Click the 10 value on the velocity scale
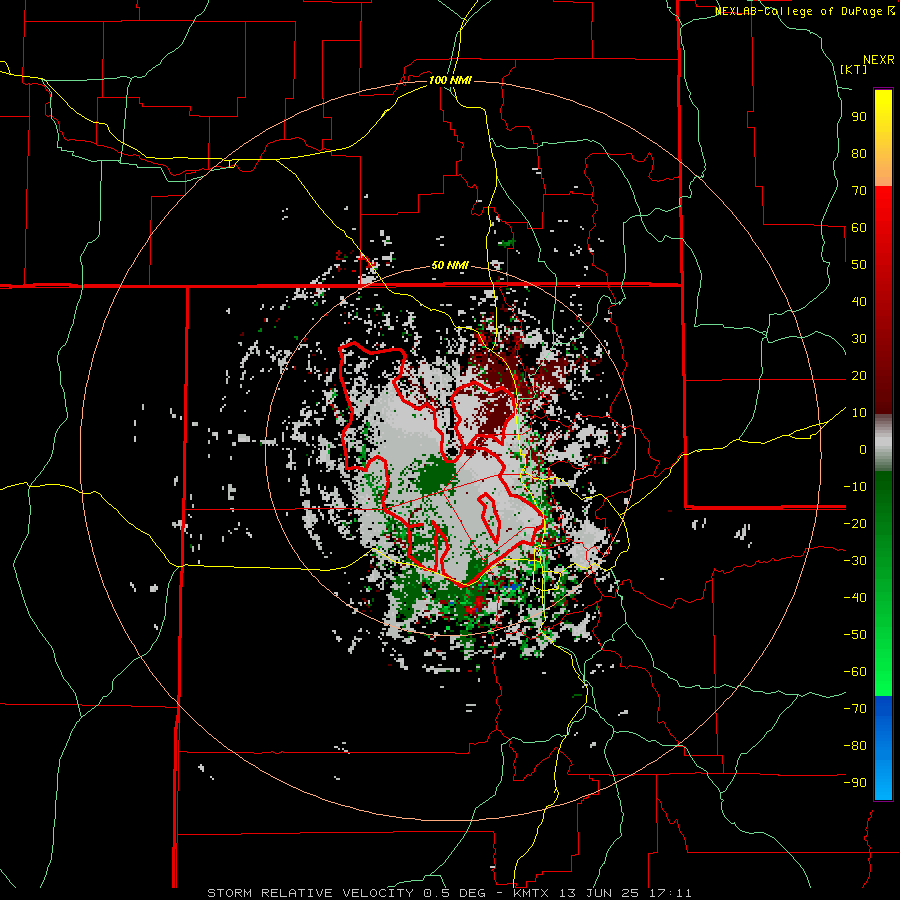The image size is (900, 900). click(x=859, y=413)
